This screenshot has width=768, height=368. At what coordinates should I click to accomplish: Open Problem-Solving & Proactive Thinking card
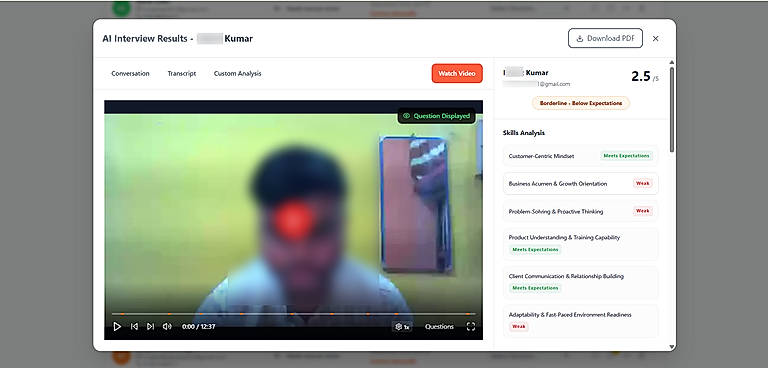click(x=580, y=211)
